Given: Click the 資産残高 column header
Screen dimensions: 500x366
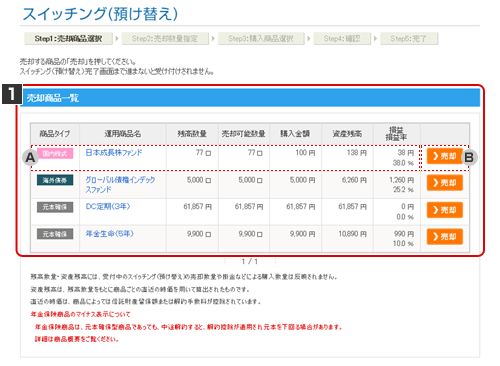Looking at the screenshot, I should coord(347,134).
